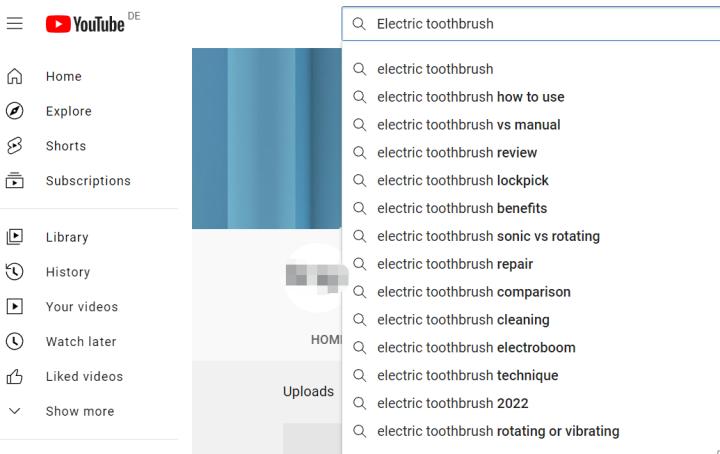The width and height of the screenshot is (720, 454).
Task: Open Home from the sidebar
Action: 64,76
